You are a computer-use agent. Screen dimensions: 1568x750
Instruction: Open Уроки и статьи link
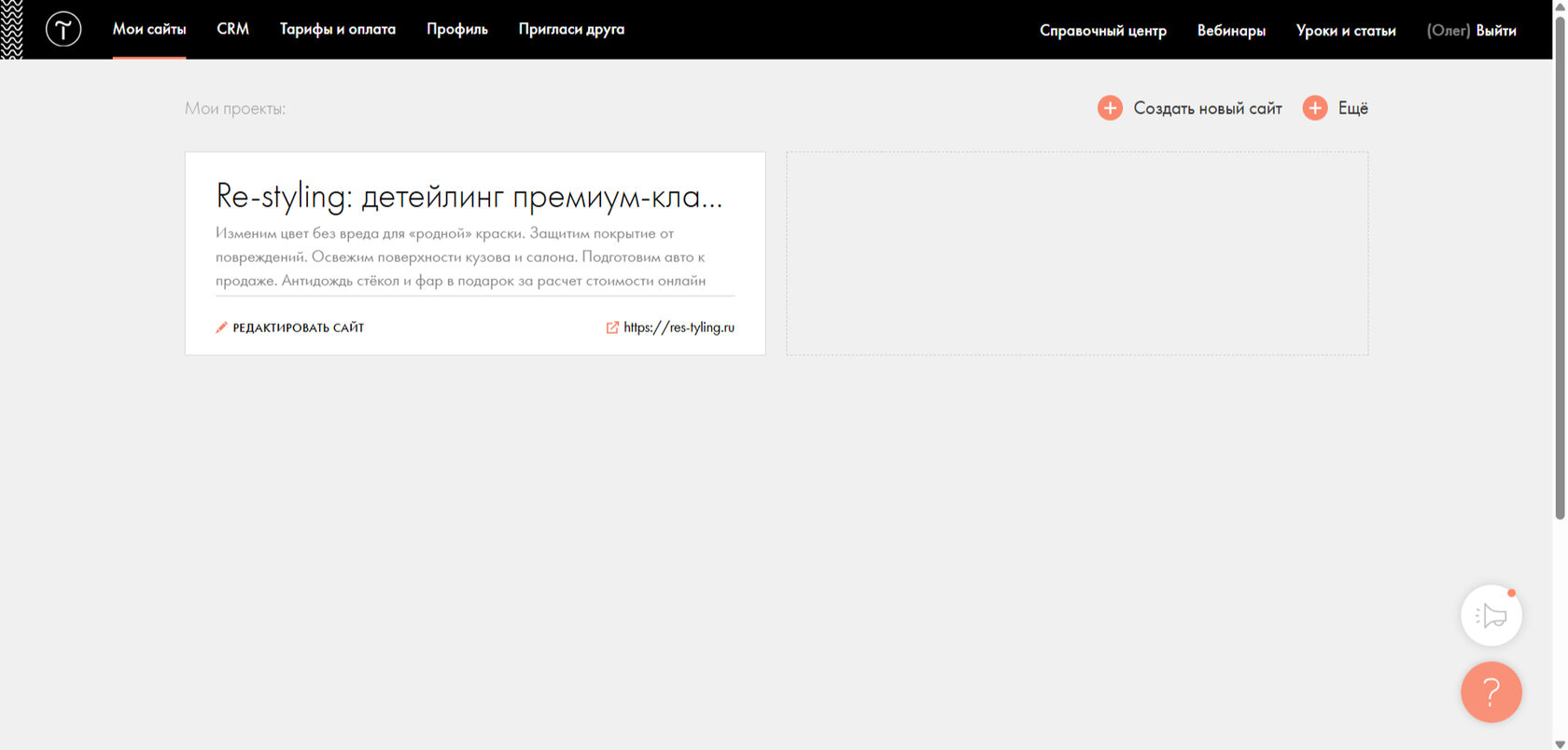pos(1346,31)
